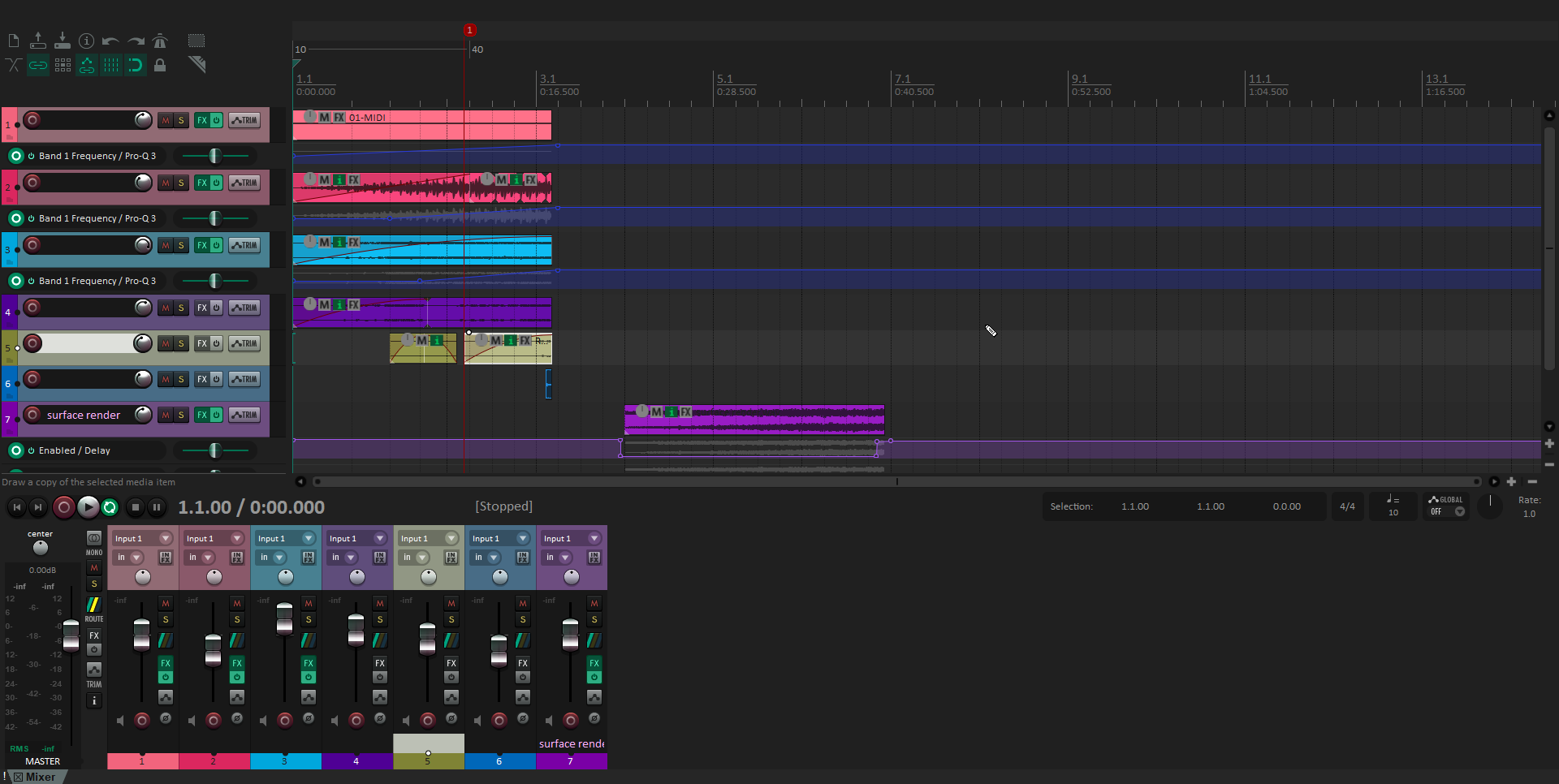Arm the Enabled / Delay envelope
This screenshot has height=784, width=1559.
[x=16, y=450]
